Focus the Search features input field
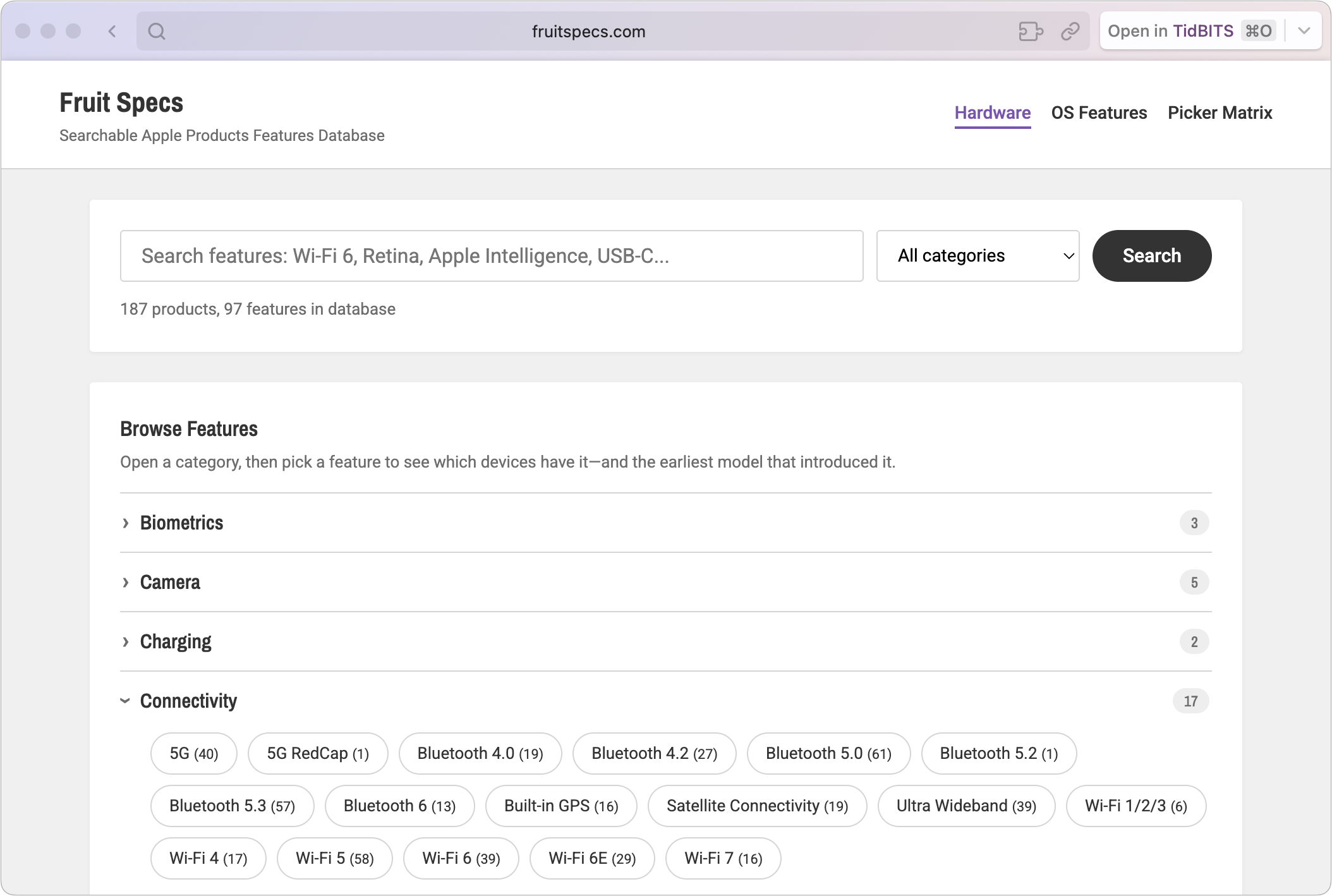 click(492, 256)
